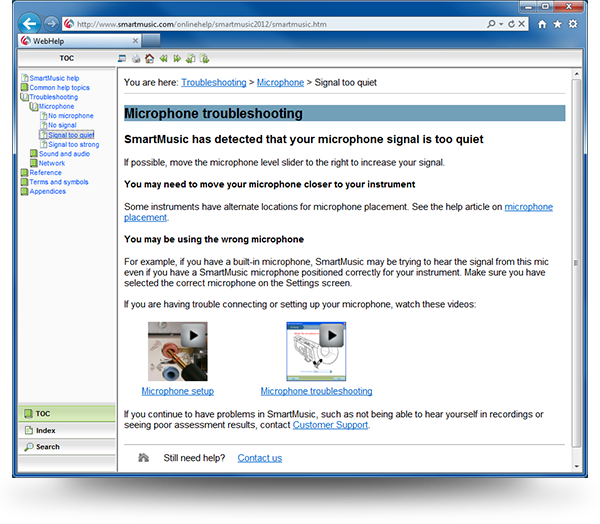Click the browser Back arrow button
The height and width of the screenshot is (524, 600).
tap(29, 24)
